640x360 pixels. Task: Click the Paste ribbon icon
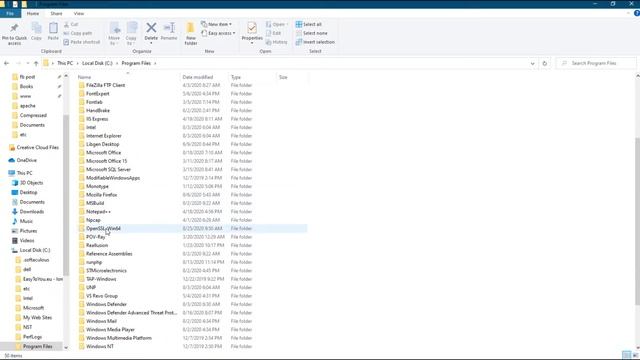point(53,28)
